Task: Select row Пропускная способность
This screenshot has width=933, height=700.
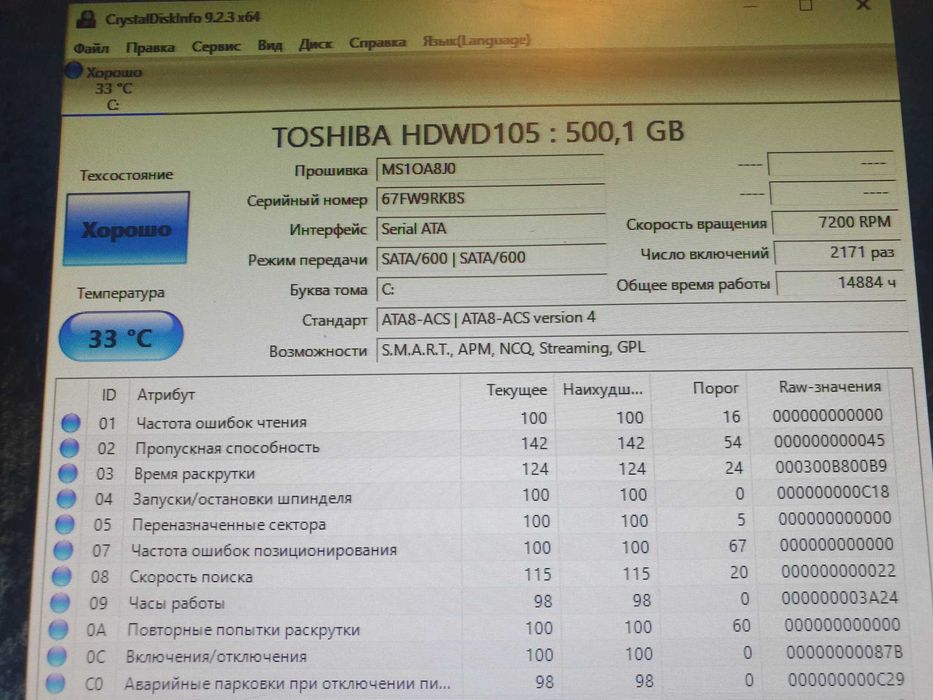Action: 474,445
